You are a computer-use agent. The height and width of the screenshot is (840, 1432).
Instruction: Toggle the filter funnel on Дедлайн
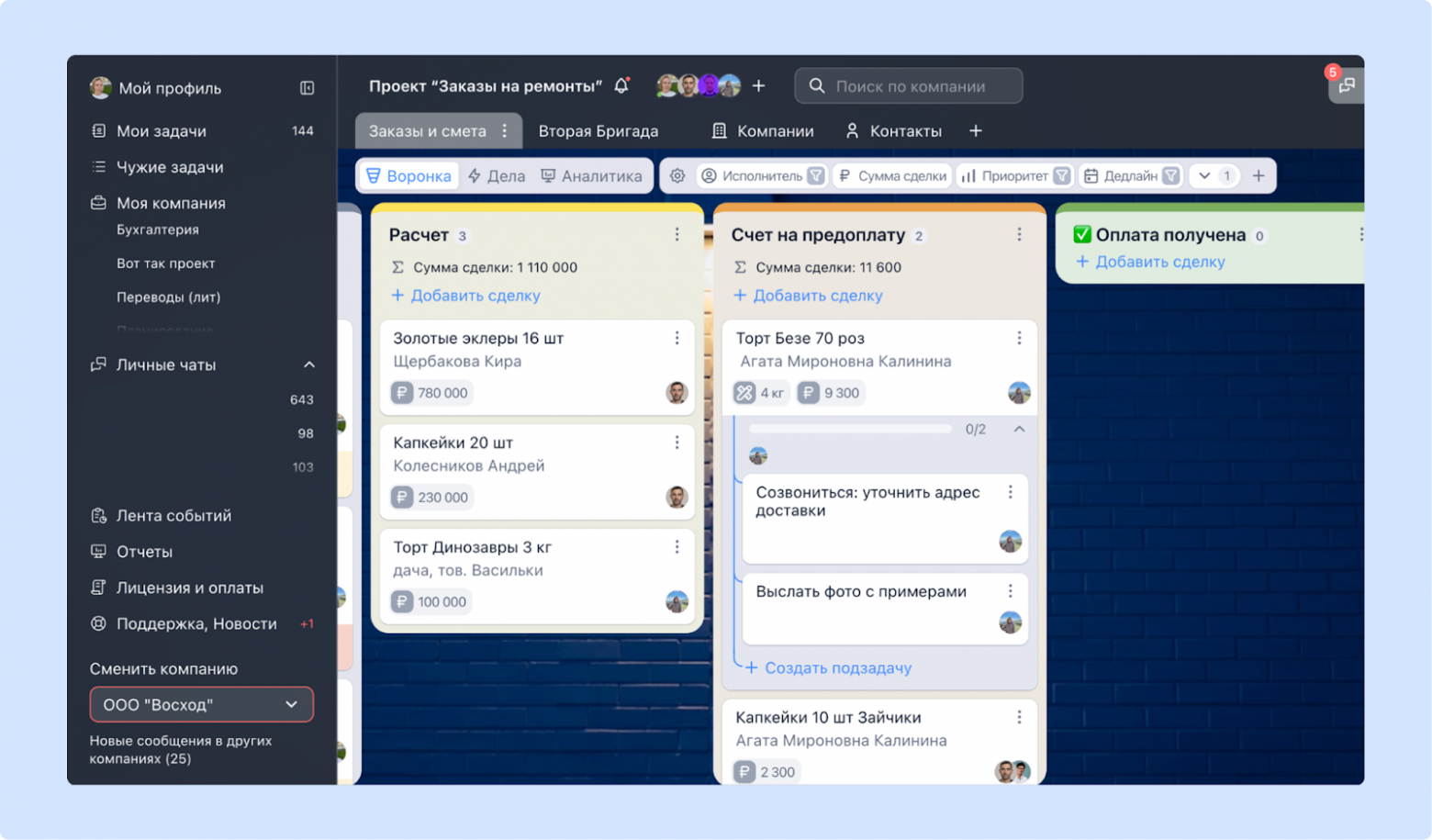[x=1170, y=175]
